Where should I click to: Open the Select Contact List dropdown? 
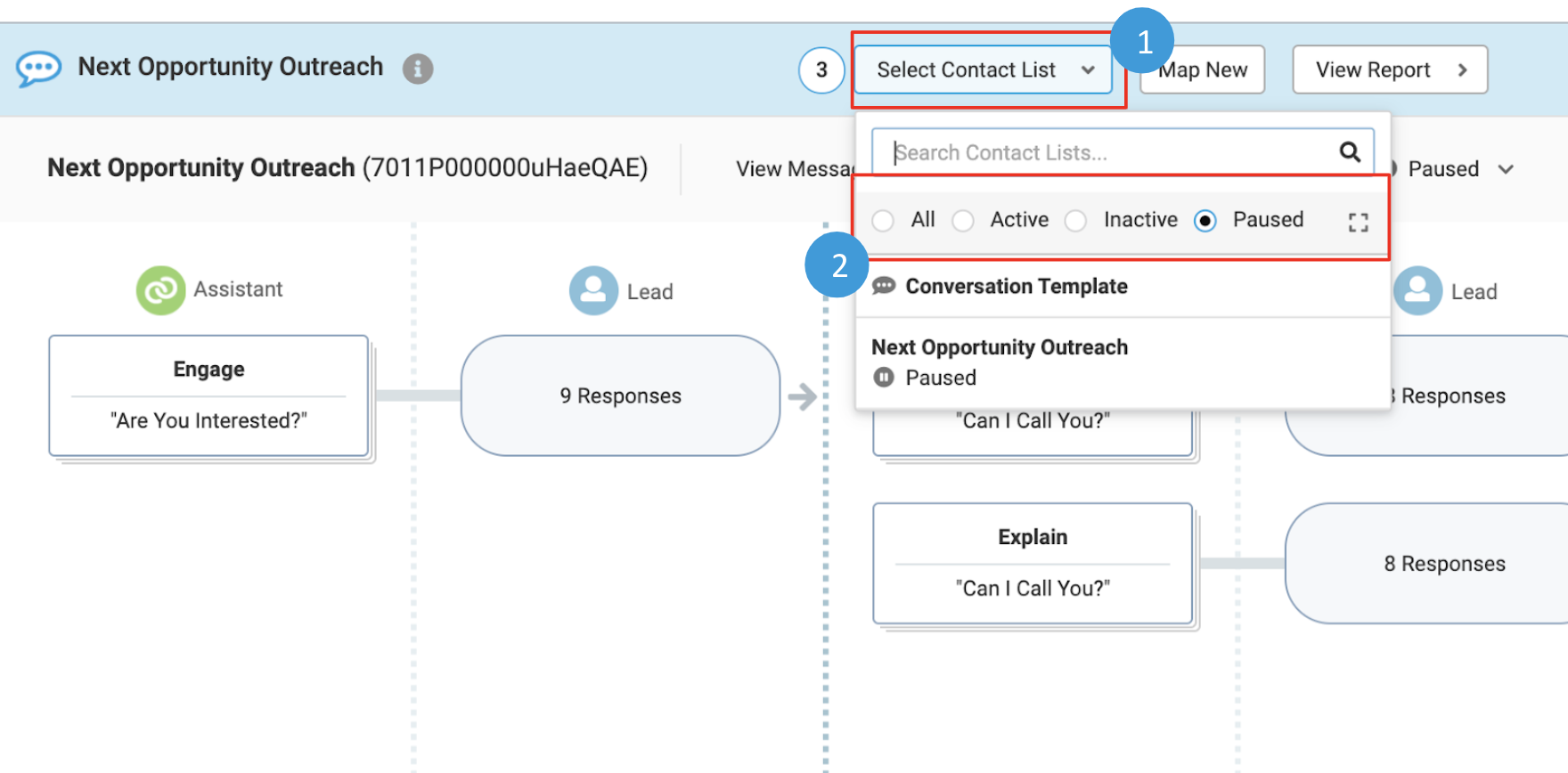click(x=984, y=69)
